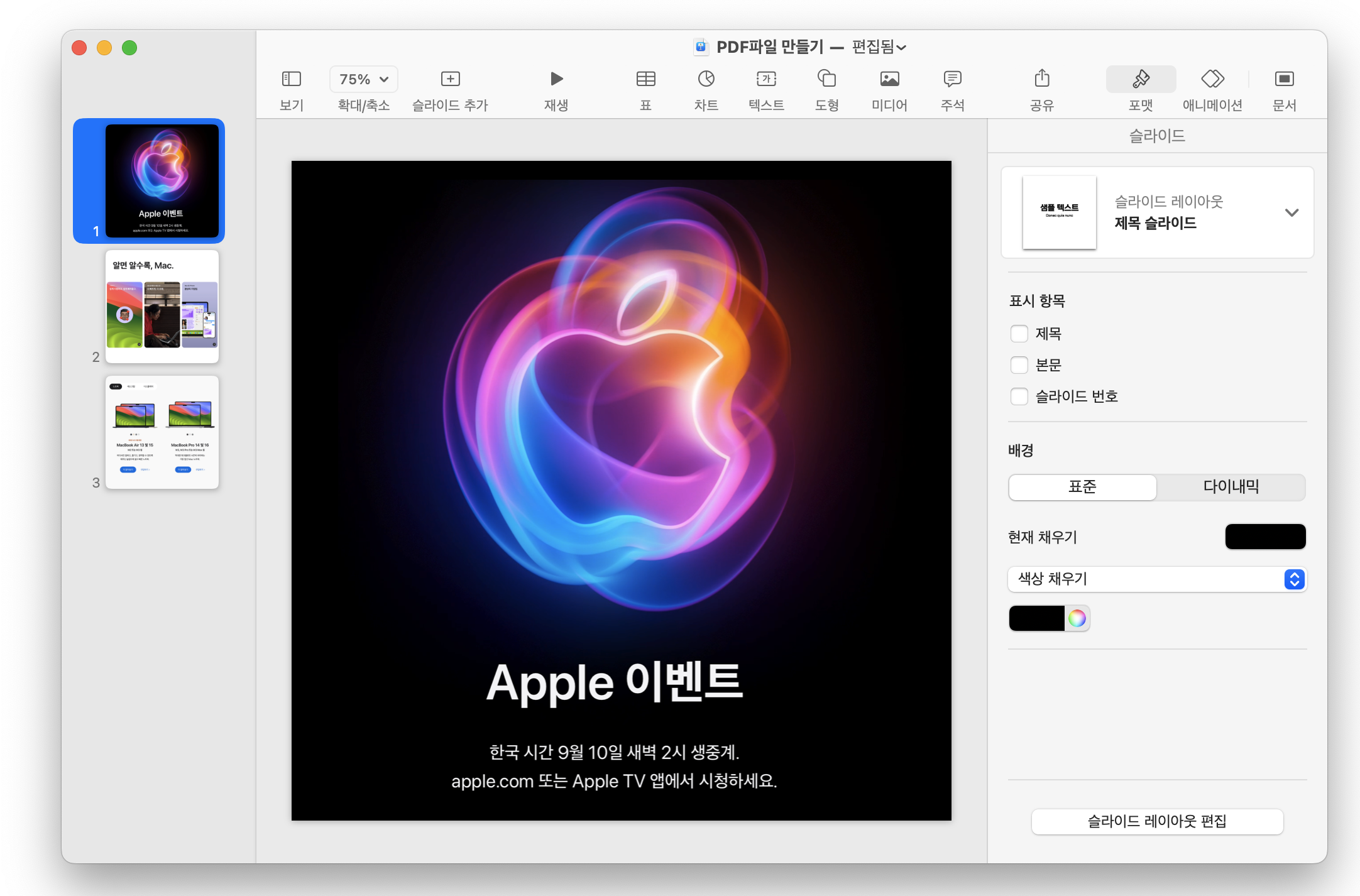The height and width of the screenshot is (896, 1360).
Task: Add a text box via 텍스트 icon
Action: pyautogui.click(x=766, y=79)
